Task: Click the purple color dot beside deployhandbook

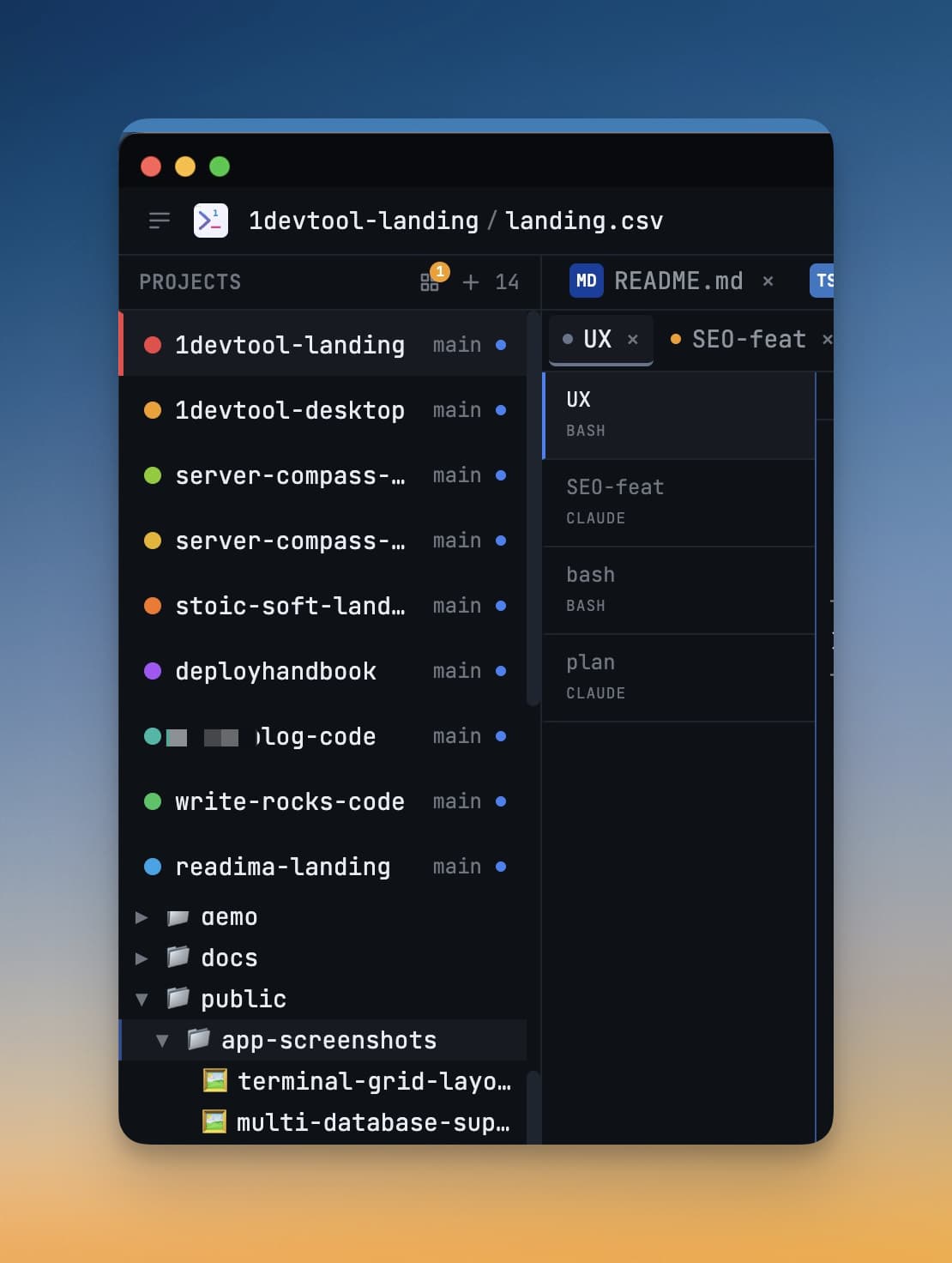Action: click(x=153, y=671)
